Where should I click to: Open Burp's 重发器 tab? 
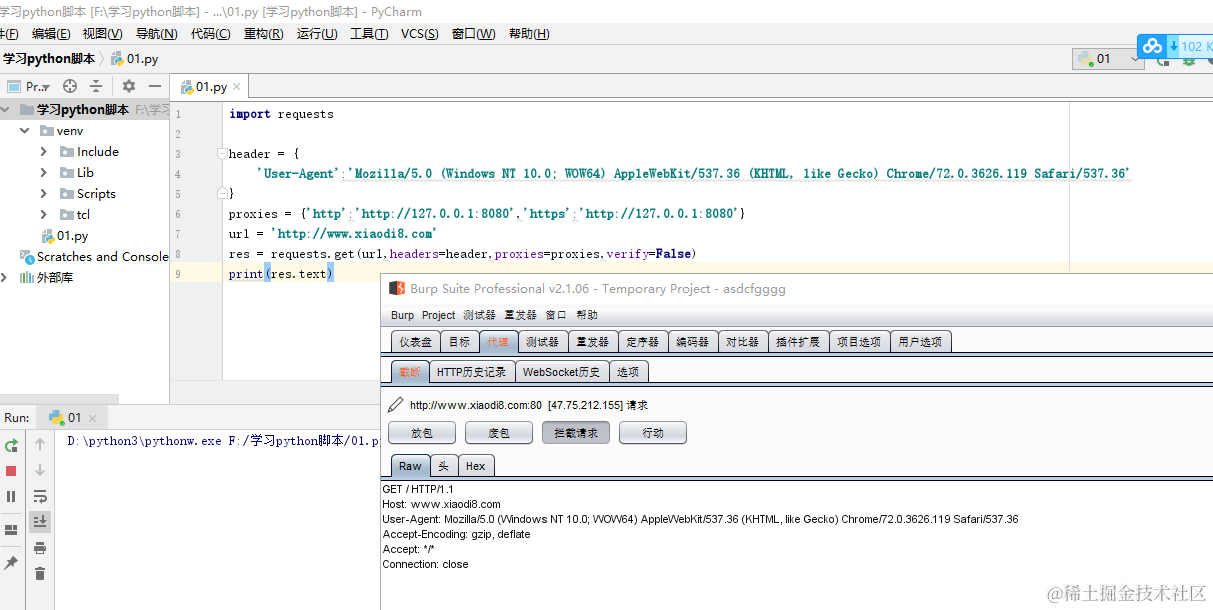tap(592, 342)
